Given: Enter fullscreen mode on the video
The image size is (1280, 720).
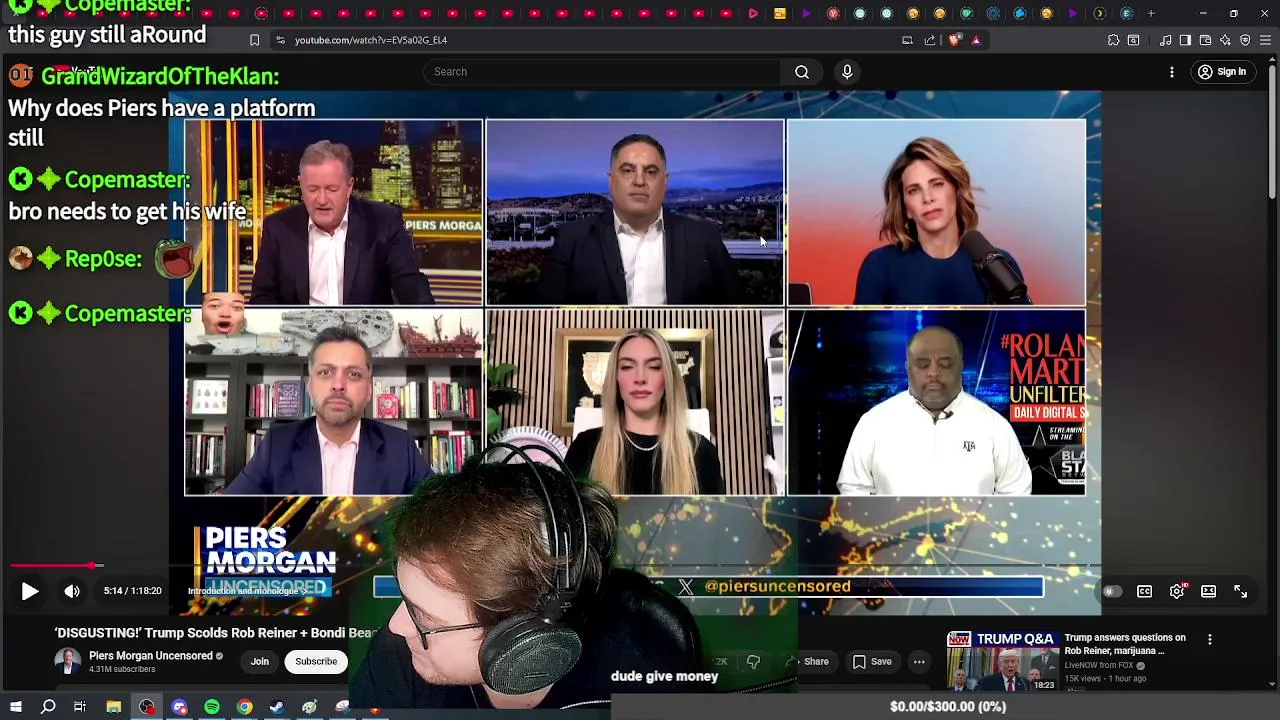Looking at the screenshot, I should click(x=1241, y=591).
